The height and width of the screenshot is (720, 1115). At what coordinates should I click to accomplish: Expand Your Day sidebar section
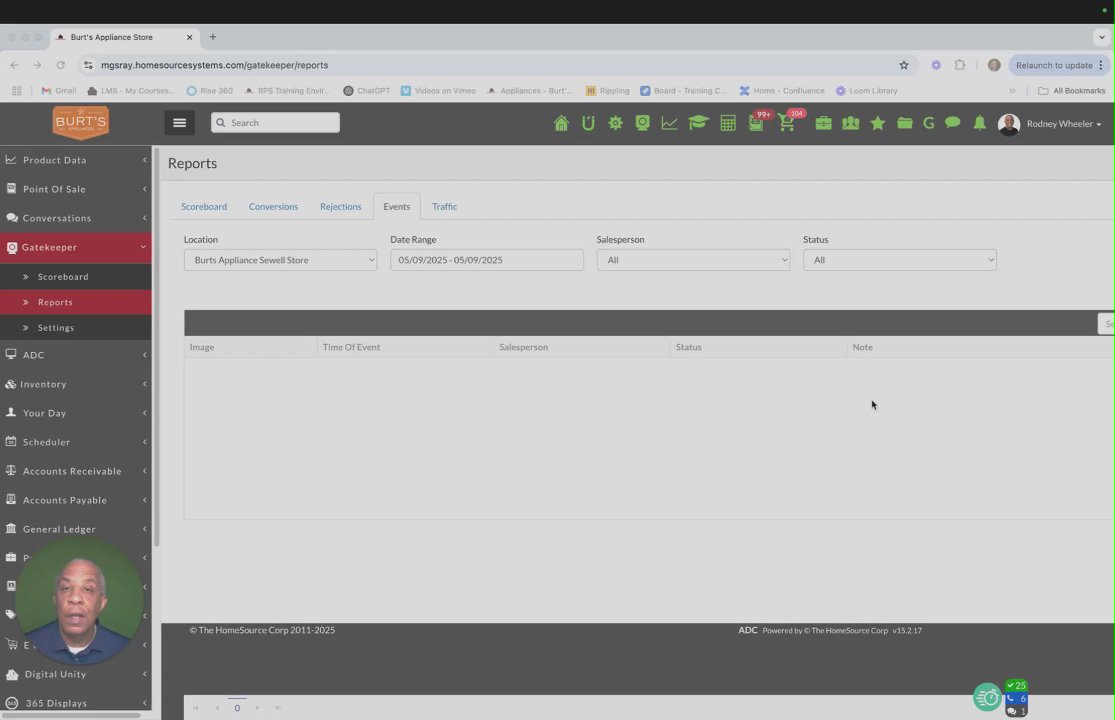coord(76,413)
